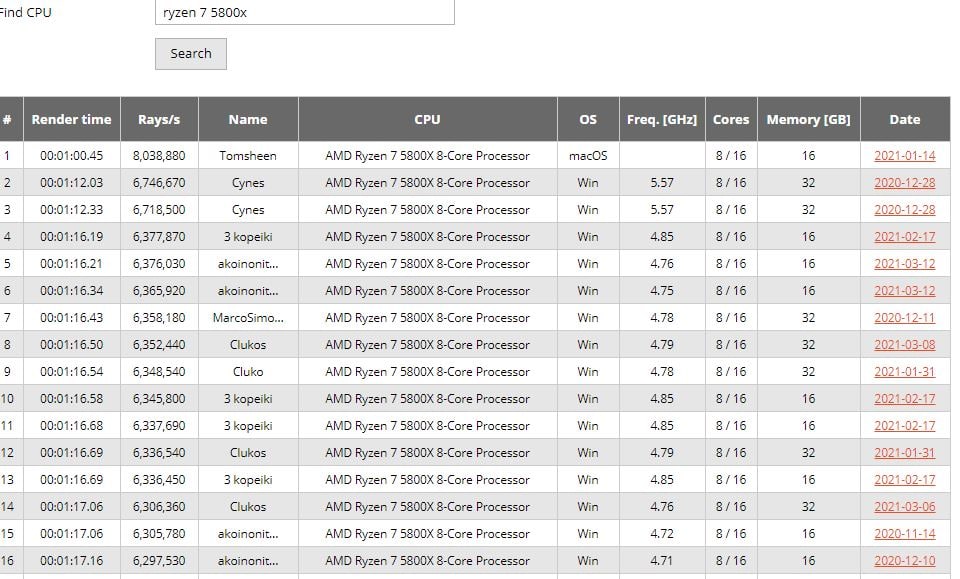Click render time 00:01:12.03

pos(72,182)
